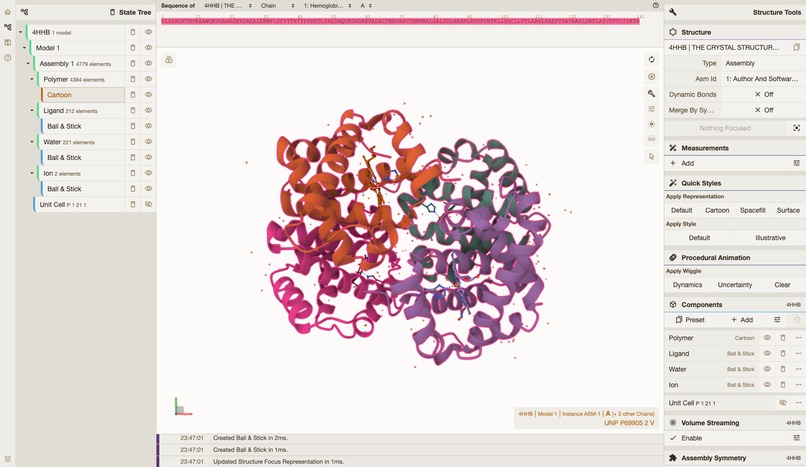
Task: Click the screenshot/target icon below reset camera
Action: (651, 77)
